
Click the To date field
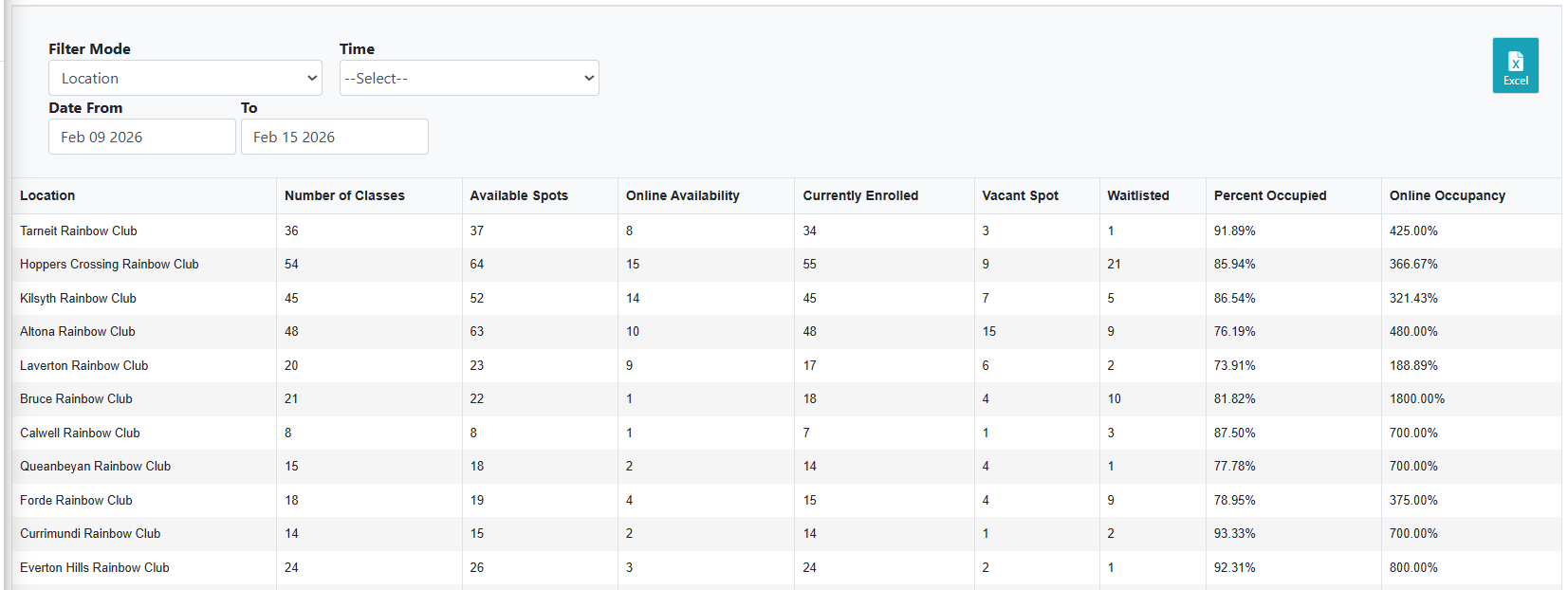pyautogui.click(x=334, y=137)
